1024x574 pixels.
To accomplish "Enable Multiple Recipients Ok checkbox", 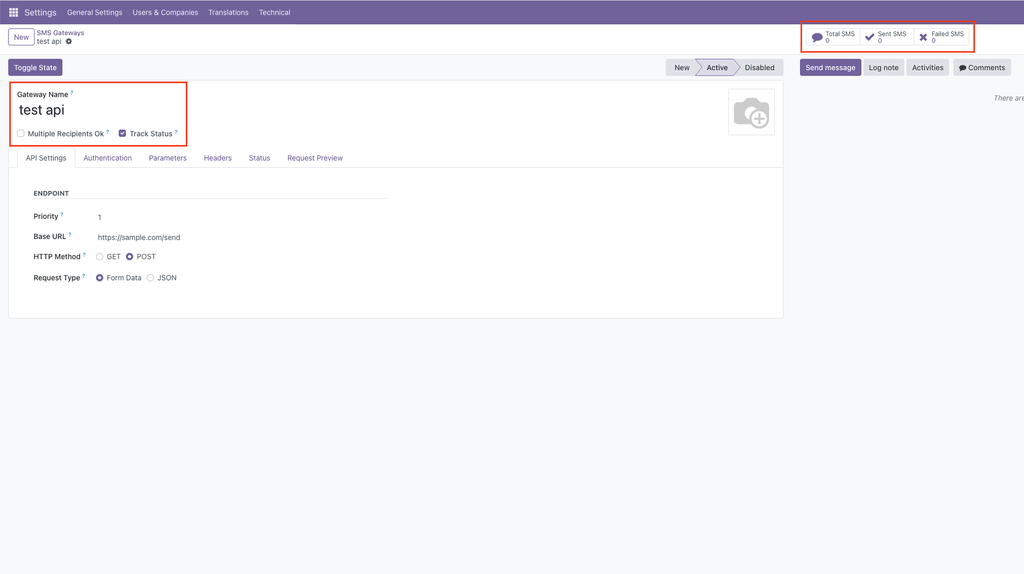I will pyautogui.click(x=21, y=133).
